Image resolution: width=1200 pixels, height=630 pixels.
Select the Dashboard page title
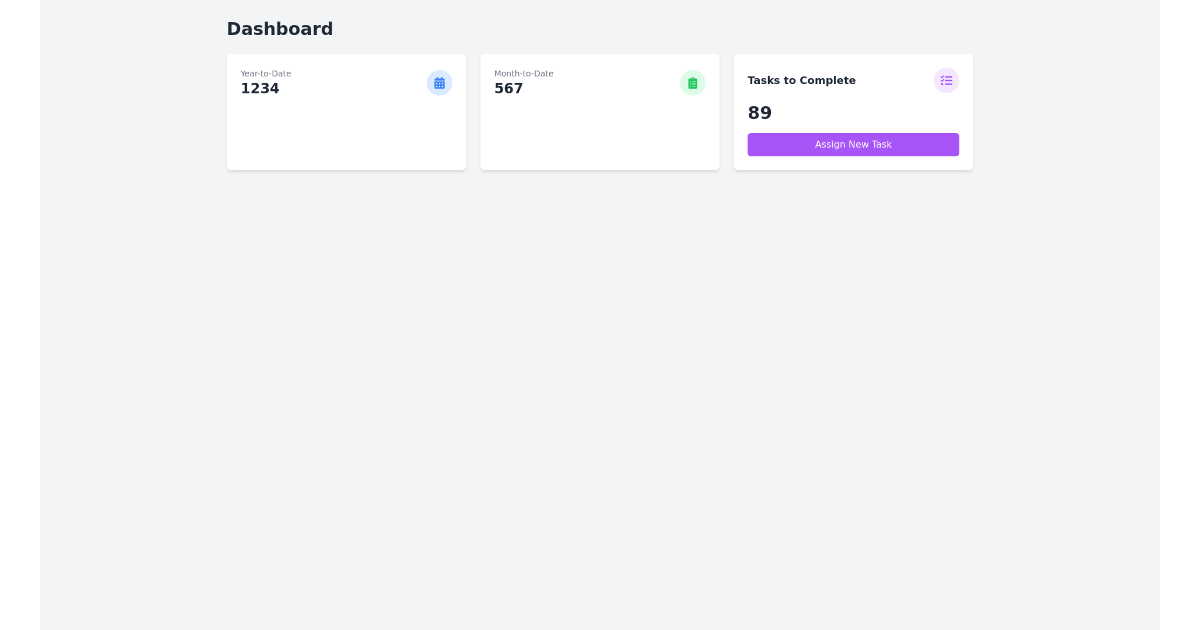(x=280, y=29)
